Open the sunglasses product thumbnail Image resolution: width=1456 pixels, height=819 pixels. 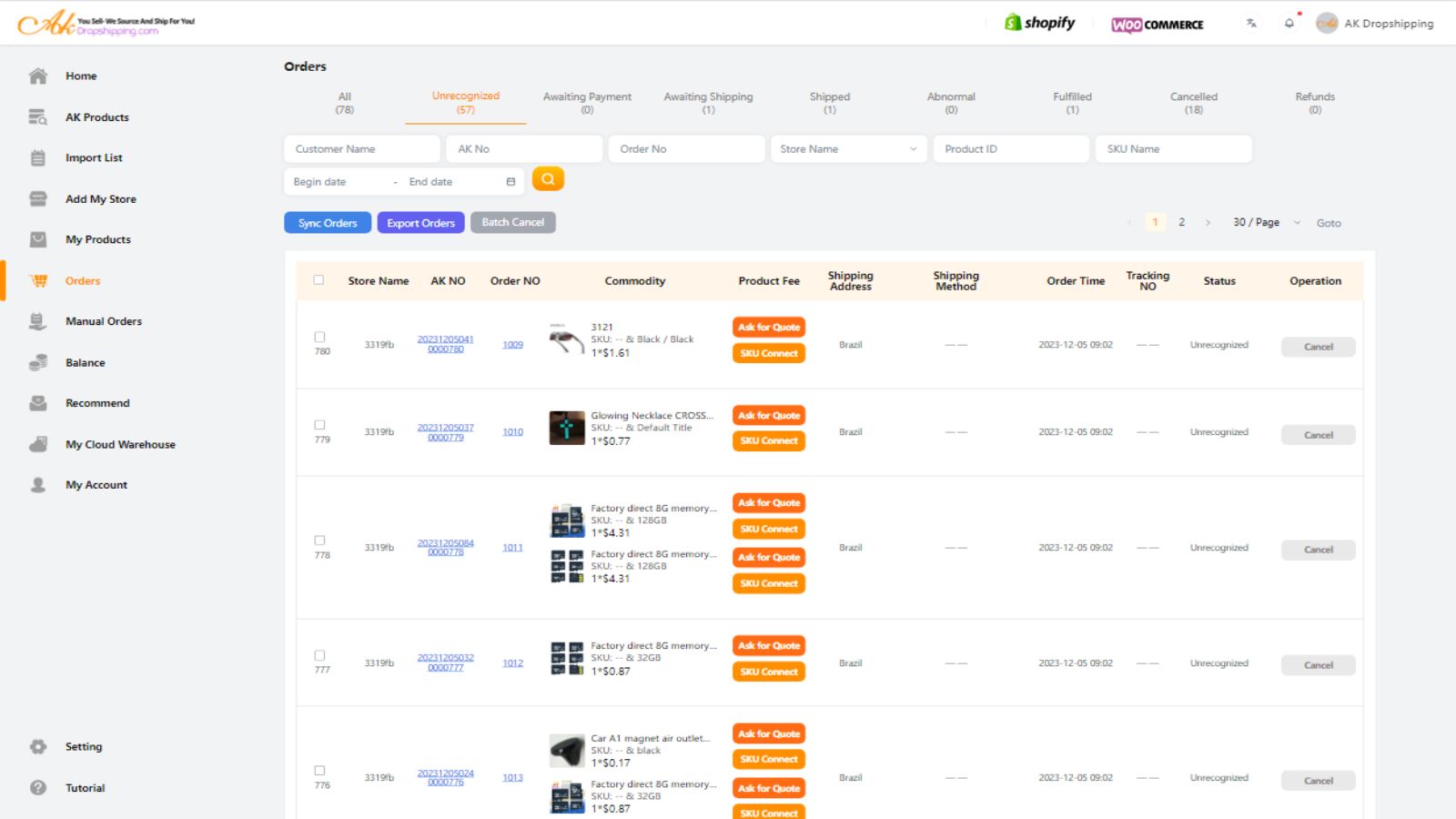567,339
